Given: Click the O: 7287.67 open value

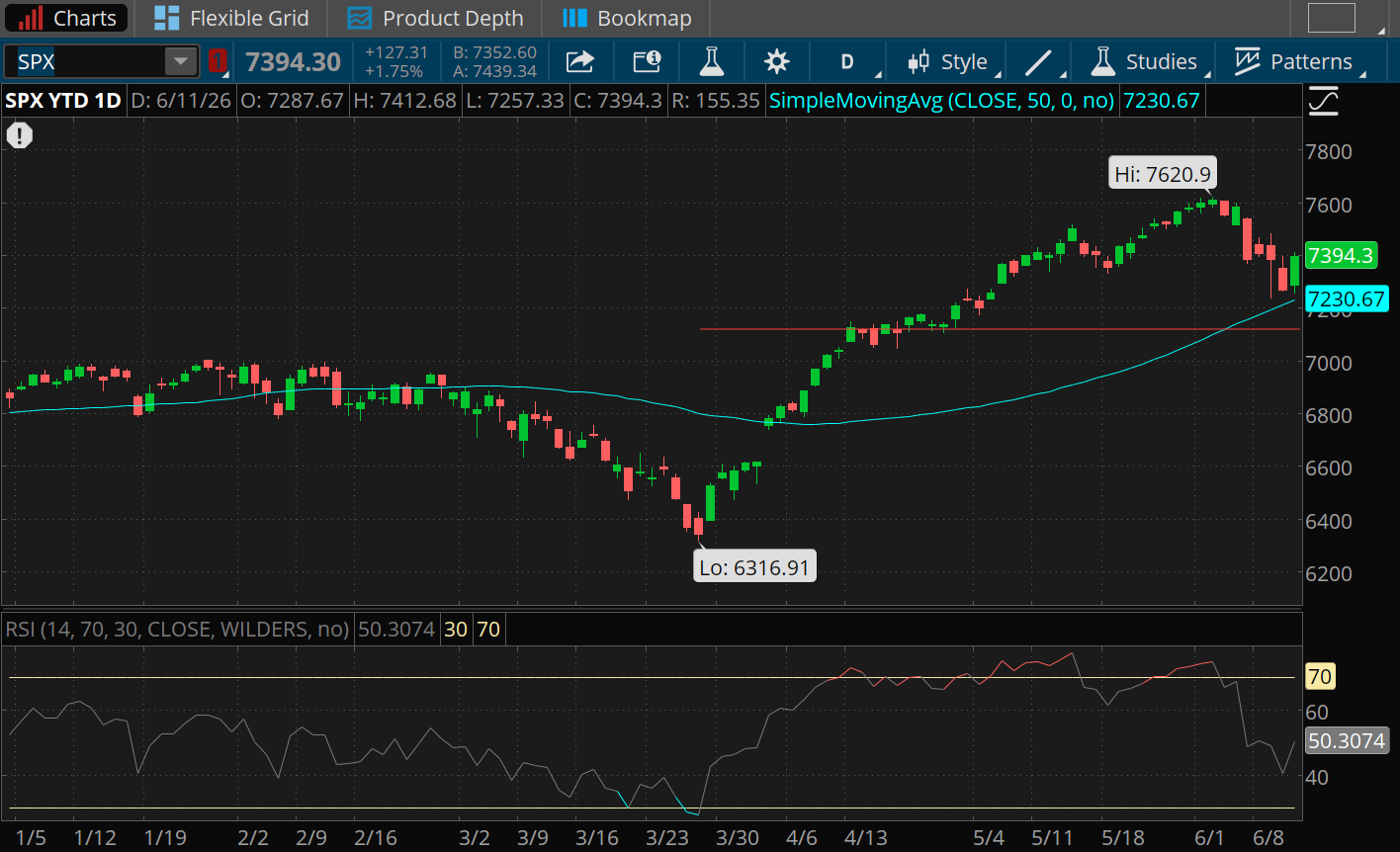Looking at the screenshot, I should 295,101.
